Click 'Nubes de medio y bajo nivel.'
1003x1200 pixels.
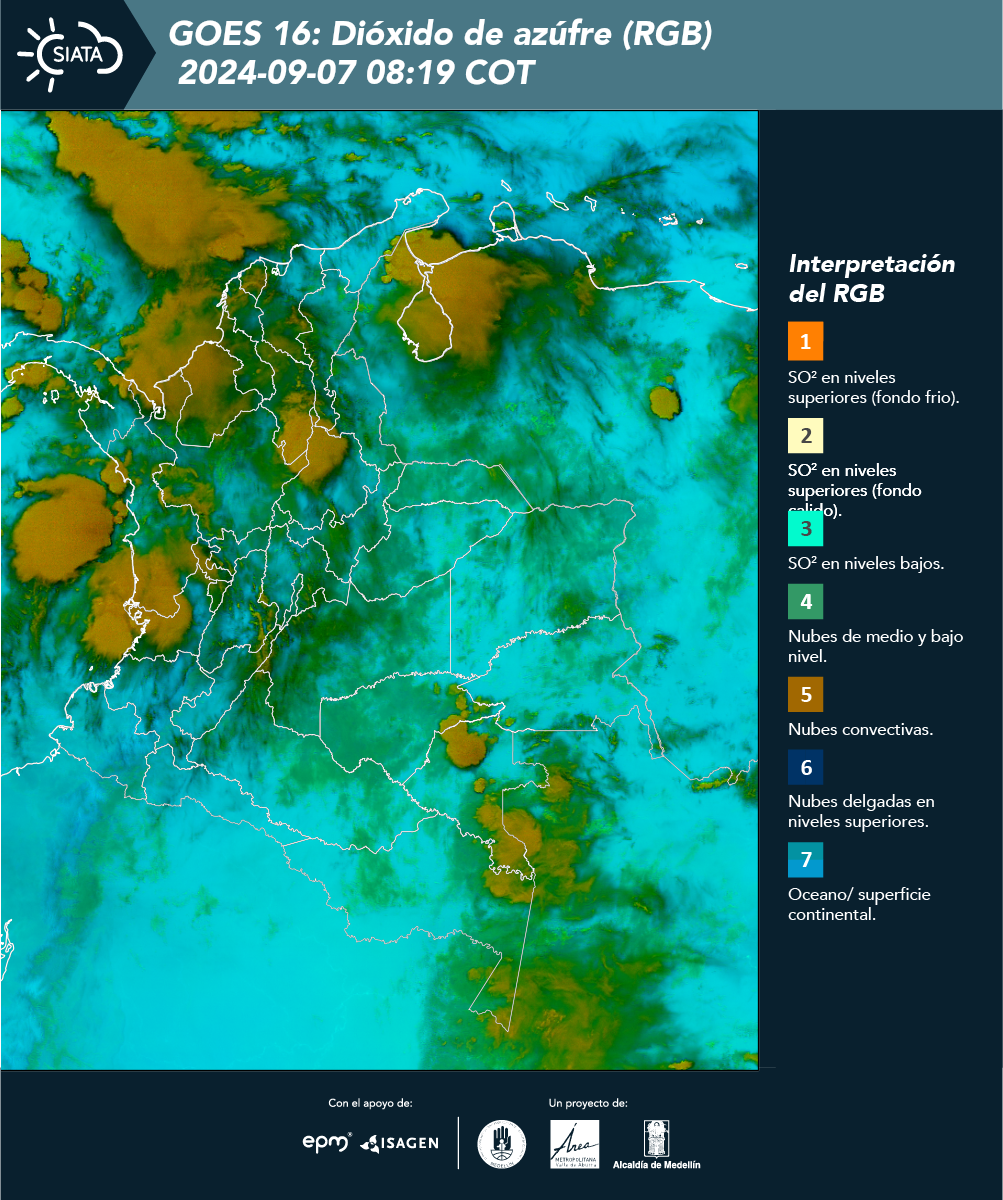(x=875, y=646)
